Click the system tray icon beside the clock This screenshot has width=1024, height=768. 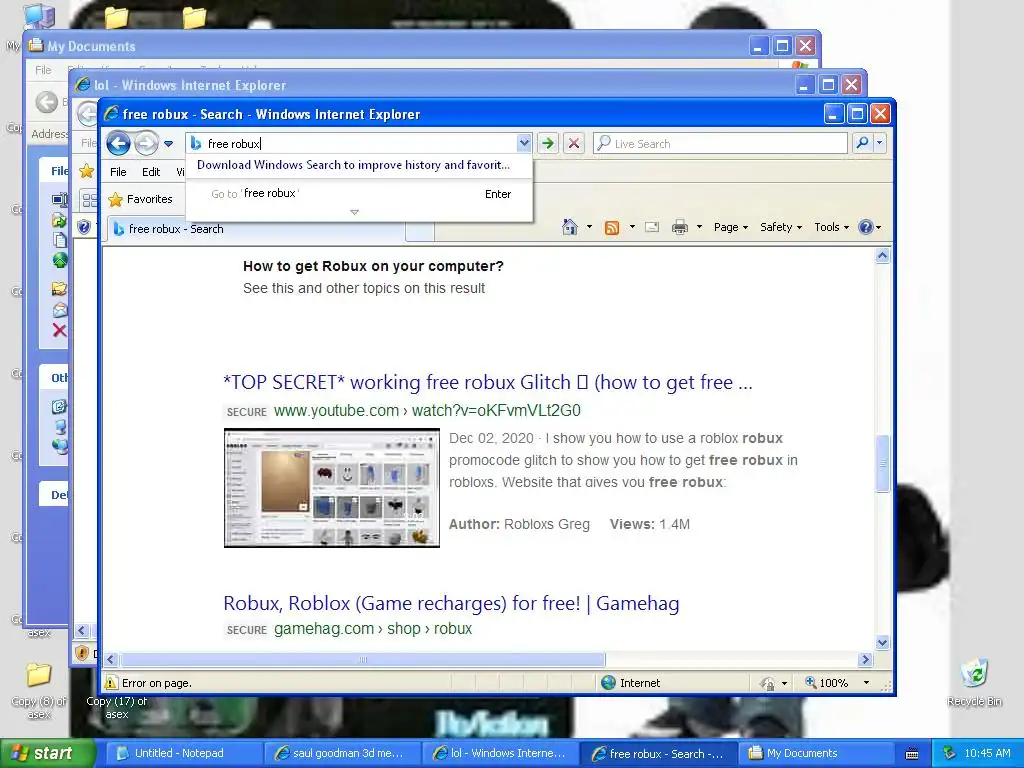coord(949,753)
